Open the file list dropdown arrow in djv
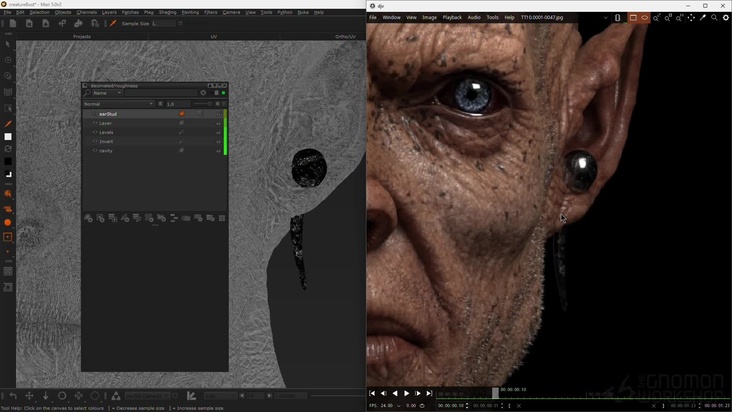The height and width of the screenshot is (412, 732). click(605, 18)
